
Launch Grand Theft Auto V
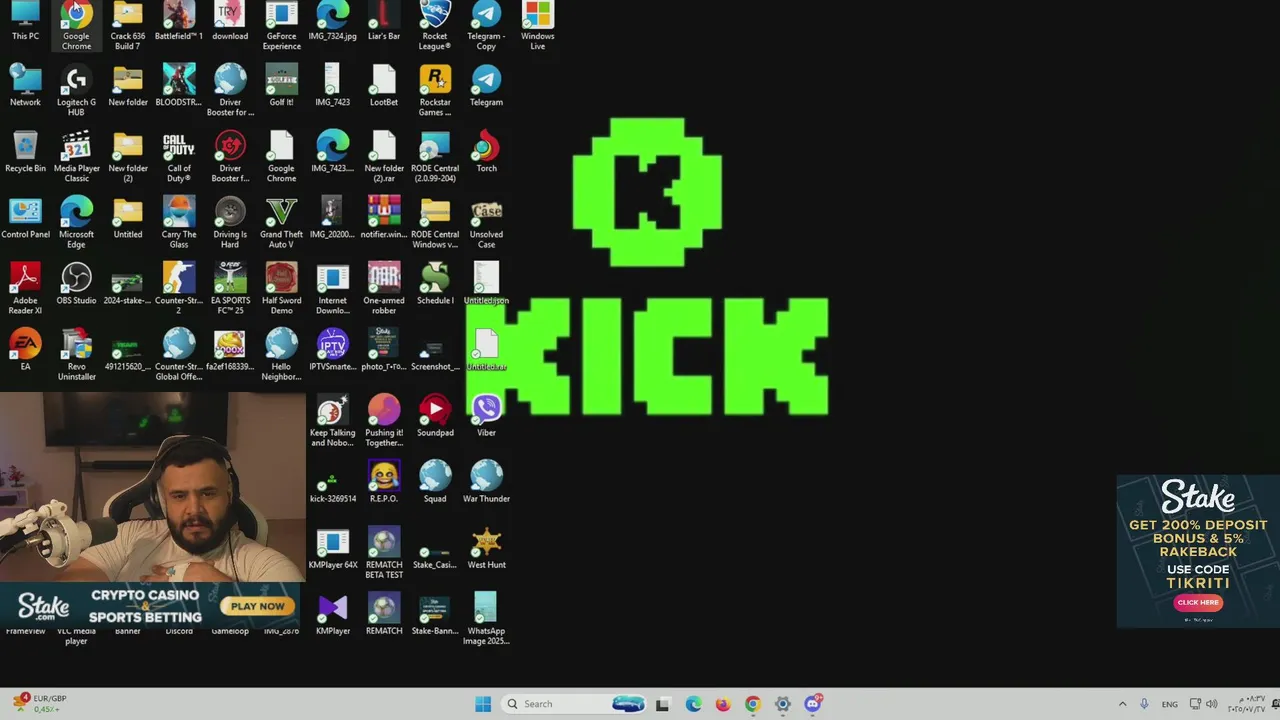pos(281,223)
